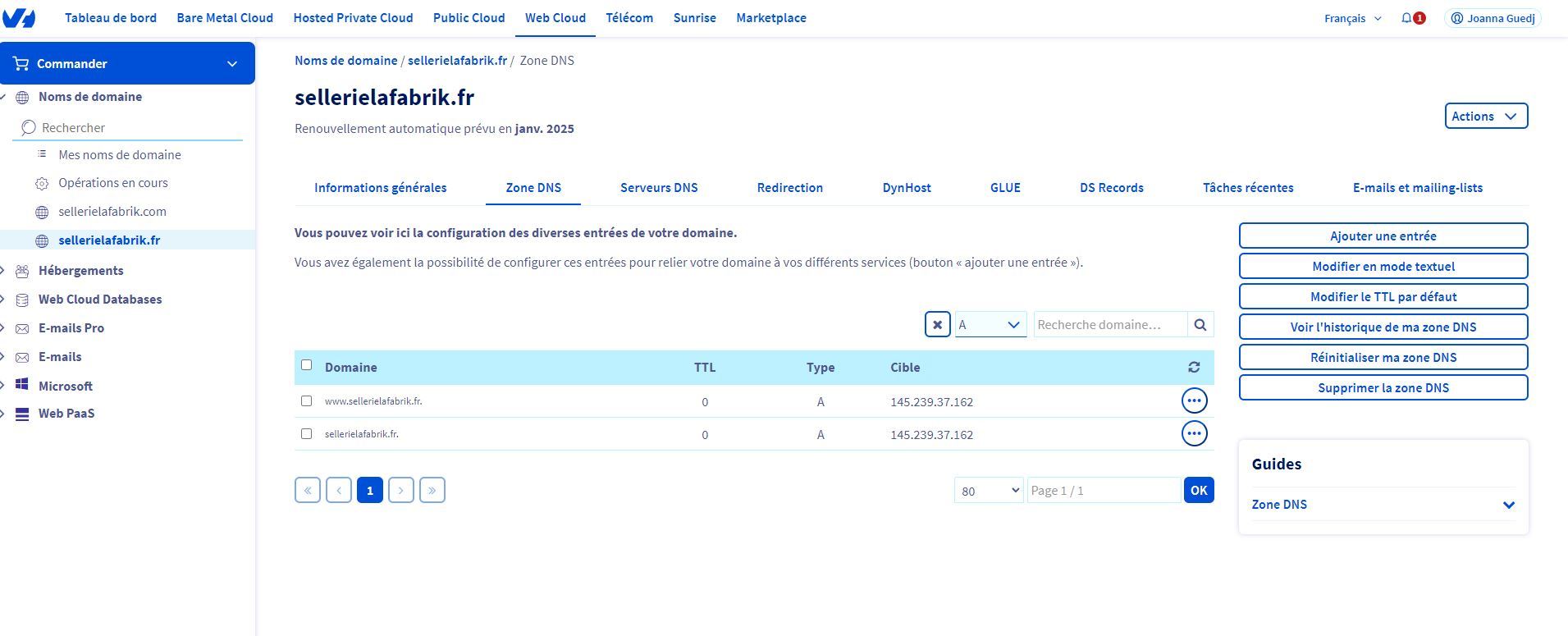Open record type filter dropdown showing A
Viewport: 1568px width, 636px height.
pos(990,325)
